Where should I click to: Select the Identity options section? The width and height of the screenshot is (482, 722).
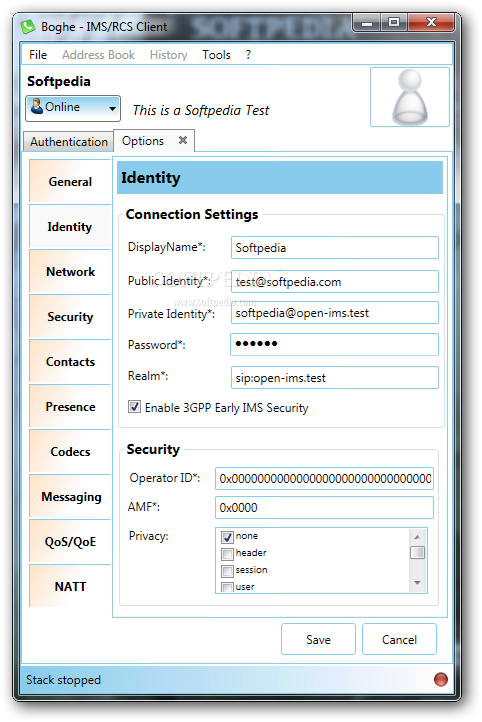(x=70, y=227)
